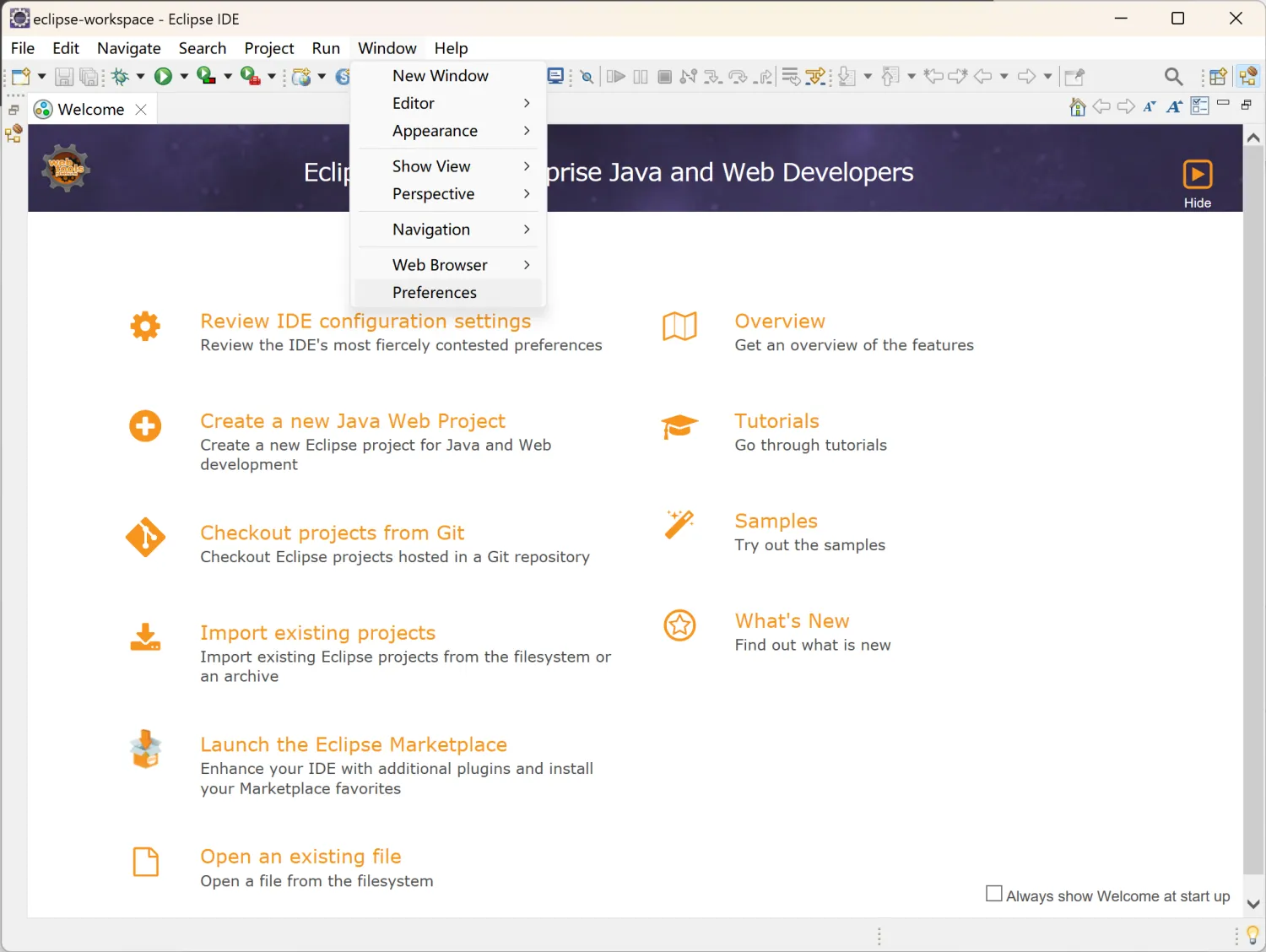Open the Launch the Eclipse Marketplace link
Image resolution: width=1266 pixels, height=952 pixels.
(x=354, y=744)
